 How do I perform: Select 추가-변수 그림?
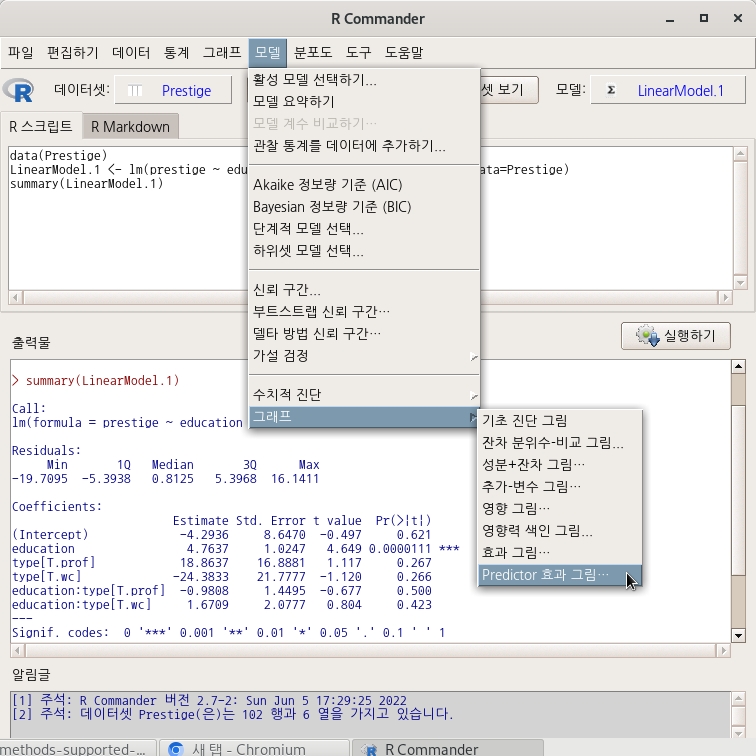(x=560, y=486)
